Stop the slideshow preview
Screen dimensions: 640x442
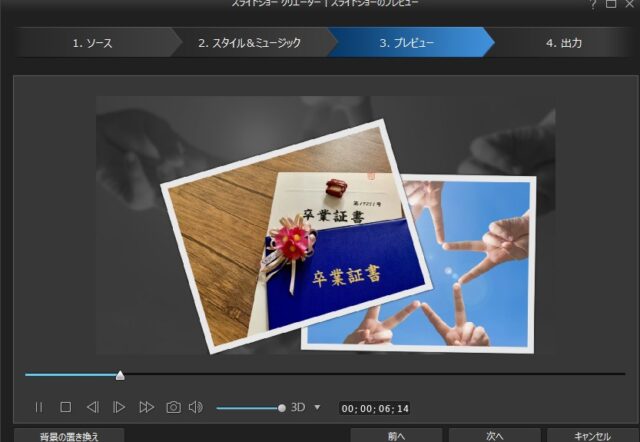coord(65,407)
